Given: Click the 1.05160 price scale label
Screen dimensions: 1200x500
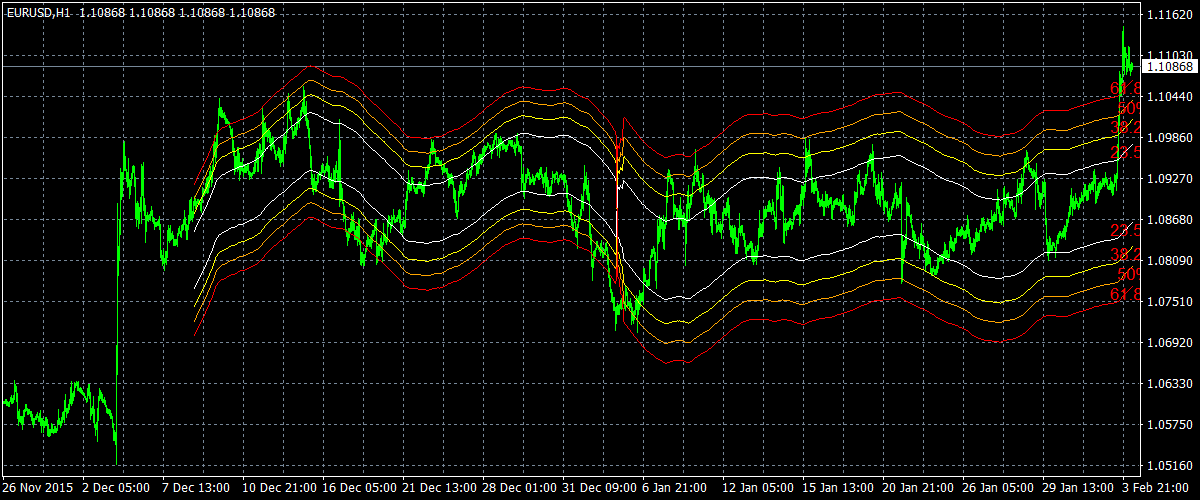Looking at the screenshot, I should pos(1170,466).
